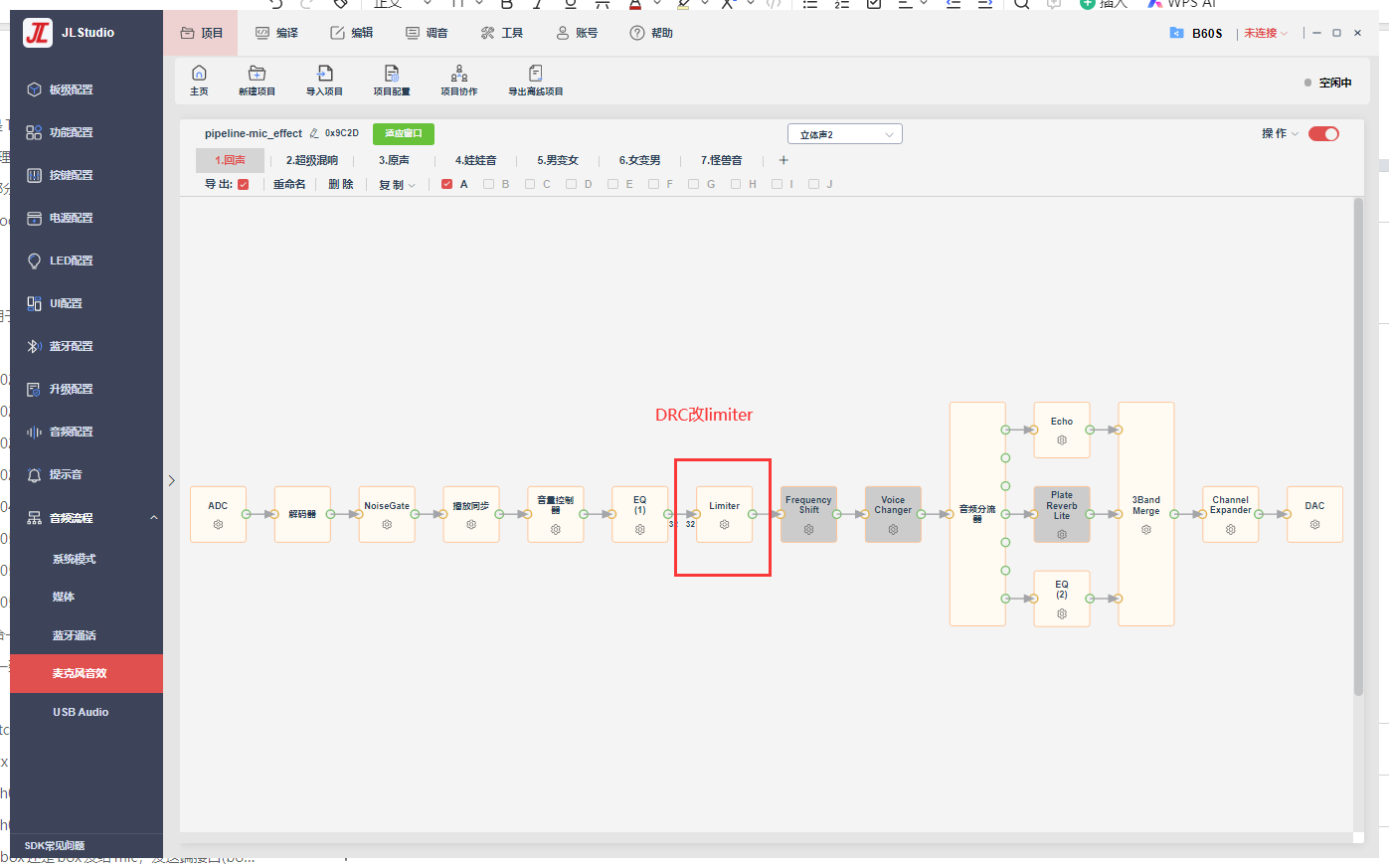Image resolution: width=1389 pixels, height=868 pixels.
Task: Click the 项目协作 collaboration icon
Action: tap(459, 74)
